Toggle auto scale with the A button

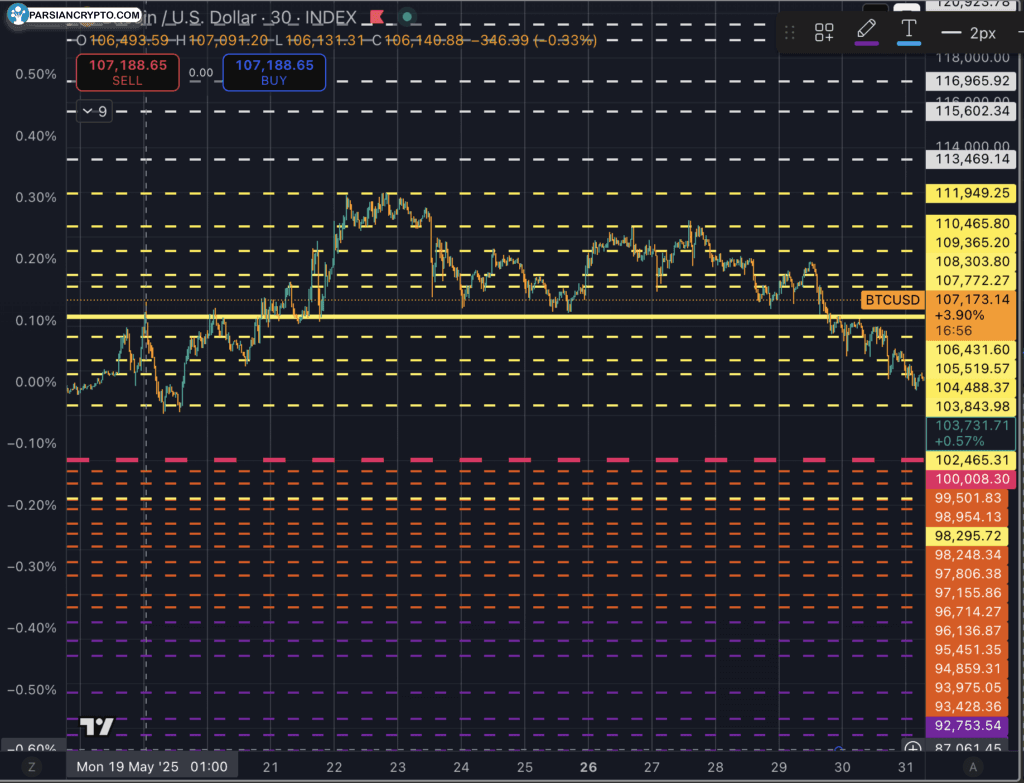pyautogui.click(x=972, y=767)
